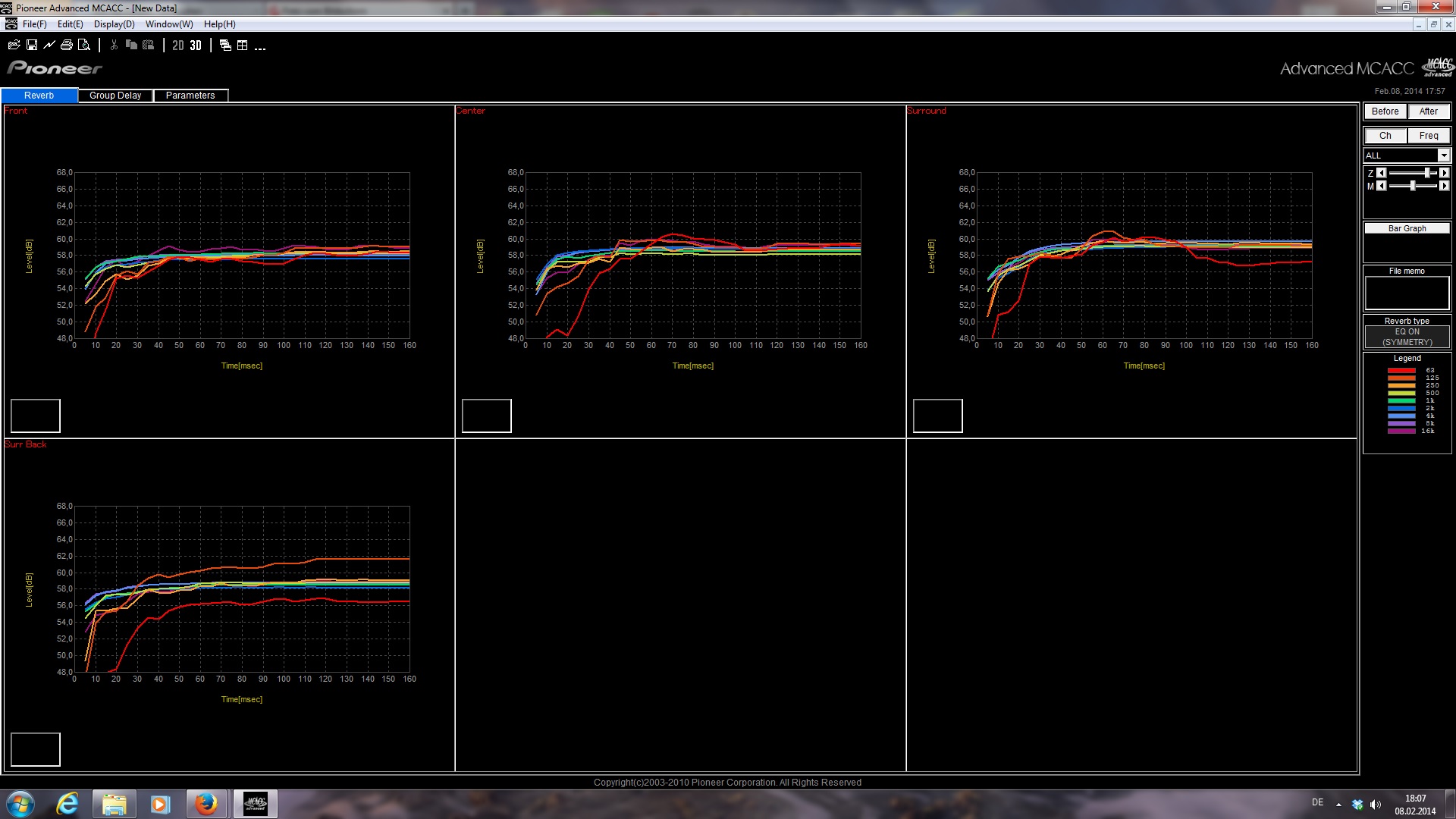This screenshot has width=1456, height=819.
Task: Click the File memo text field
Action: 1407,293
